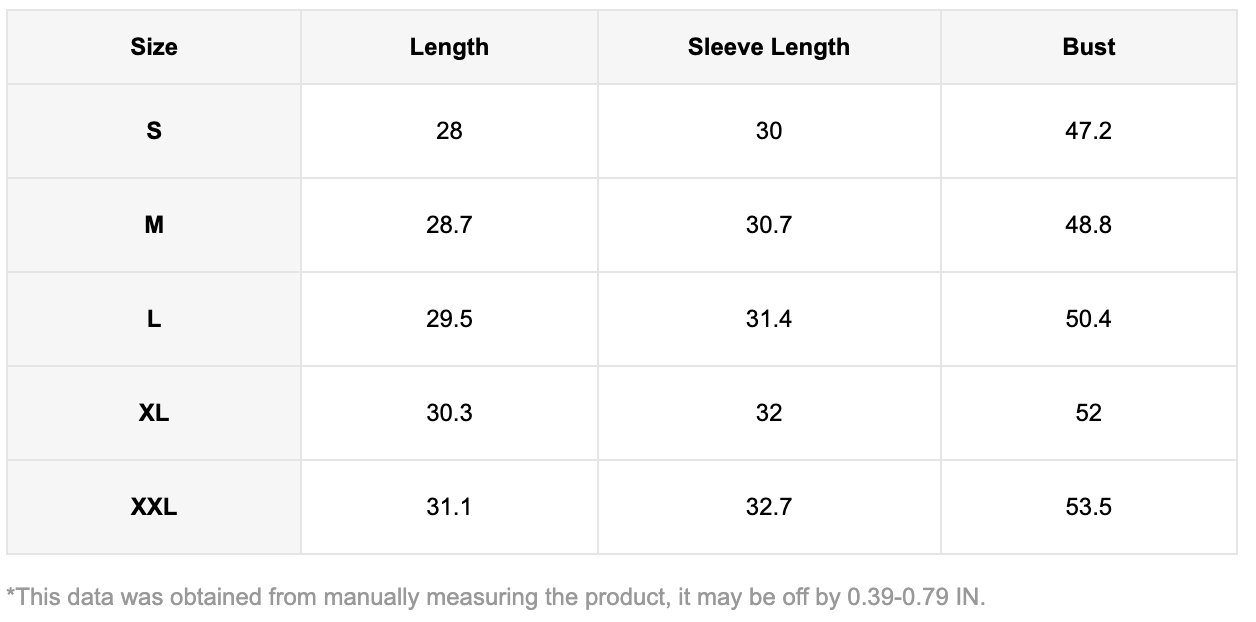
Task: Select the 30.3 length cell for XL
Action: 449,413
